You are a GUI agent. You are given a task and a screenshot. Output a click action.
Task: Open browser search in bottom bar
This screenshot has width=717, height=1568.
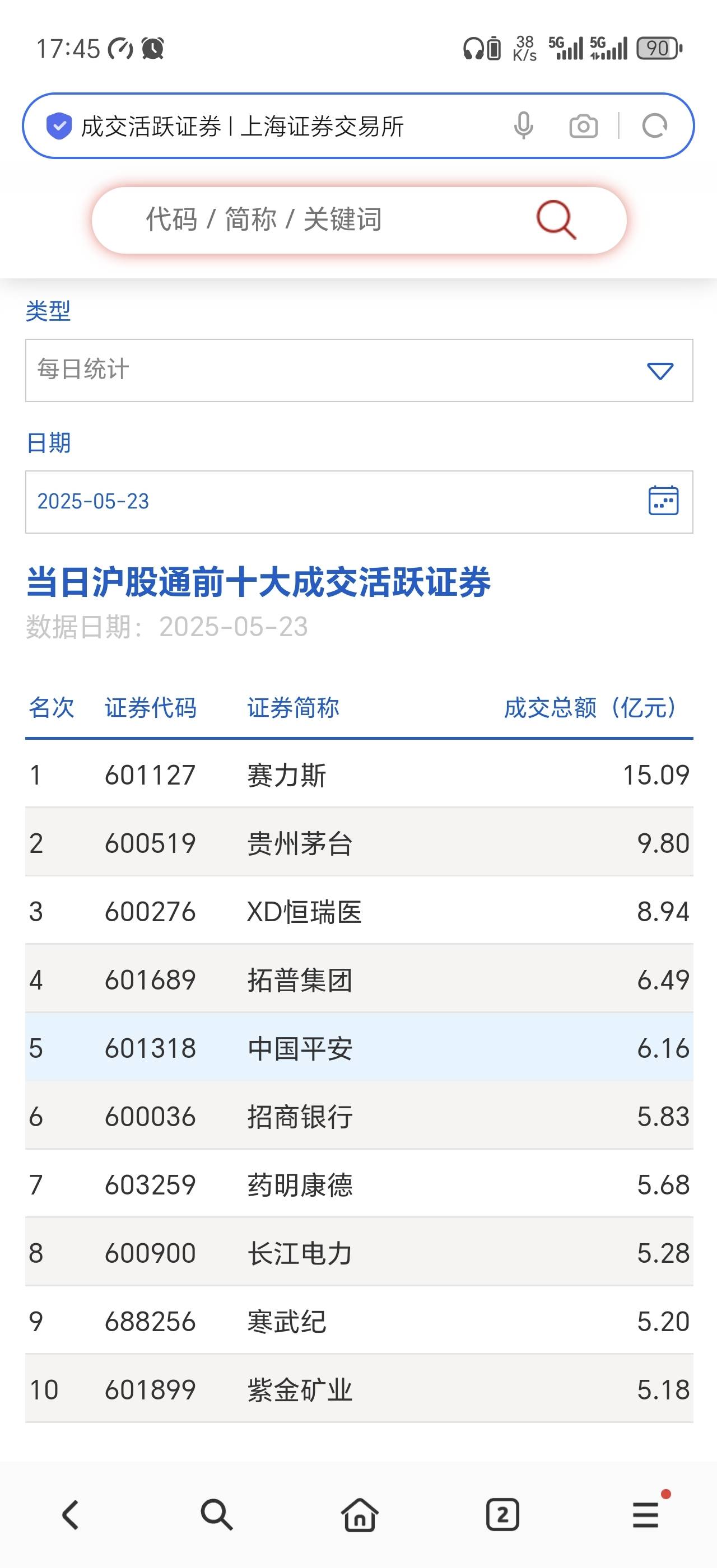pos(216,1514)
